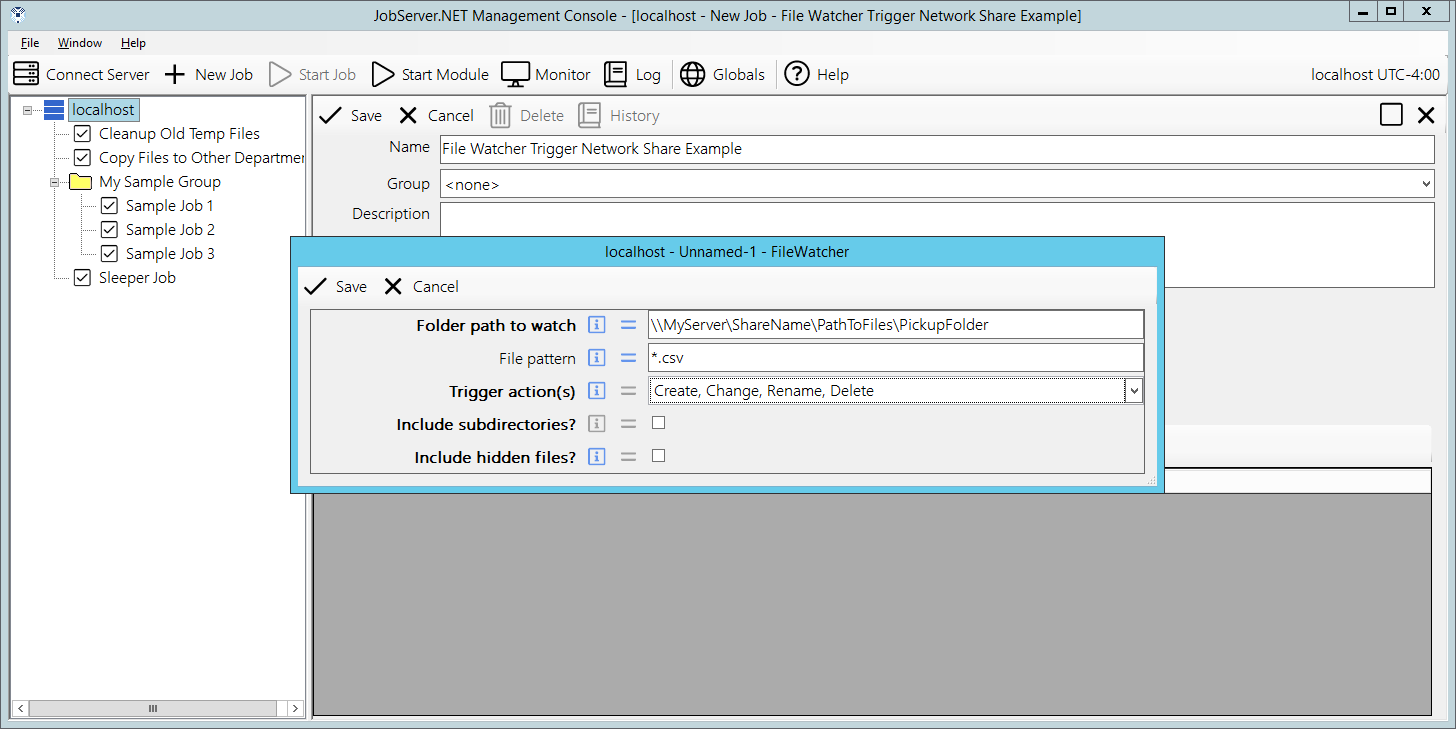Click the equals icon beside File pattern

click(628, 358)
